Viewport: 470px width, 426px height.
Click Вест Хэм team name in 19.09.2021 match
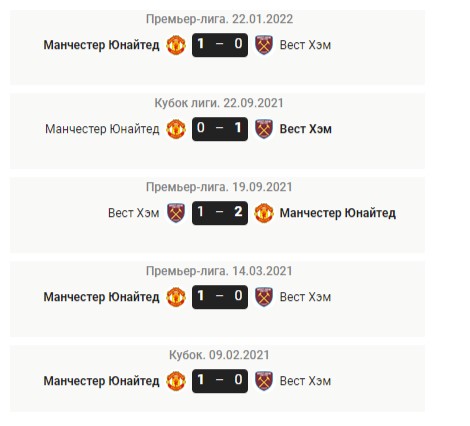(133, 213)
